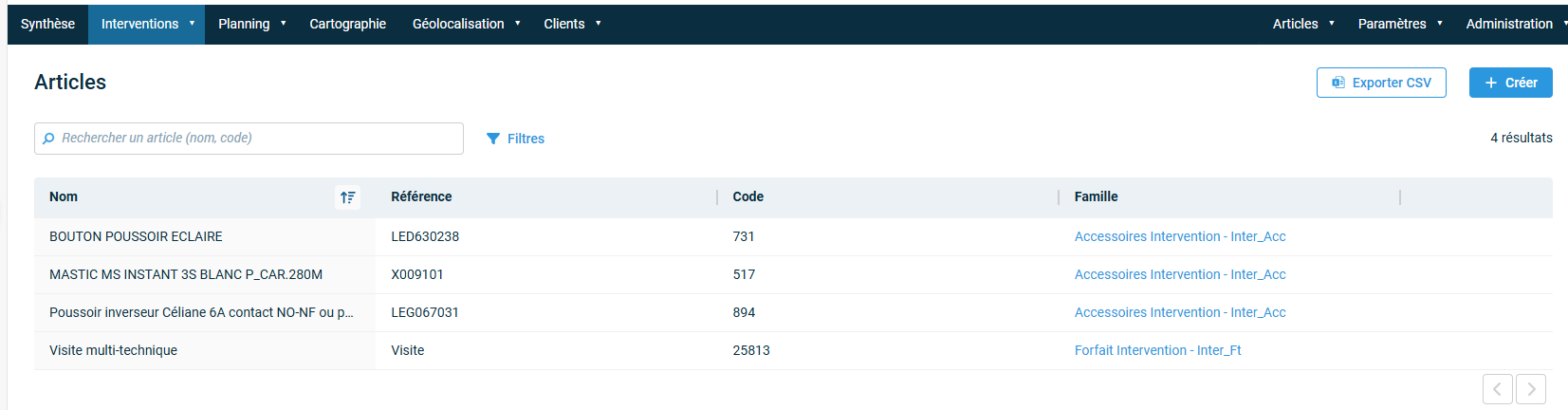Select Poussoir inverseur Céliane article

201,312
